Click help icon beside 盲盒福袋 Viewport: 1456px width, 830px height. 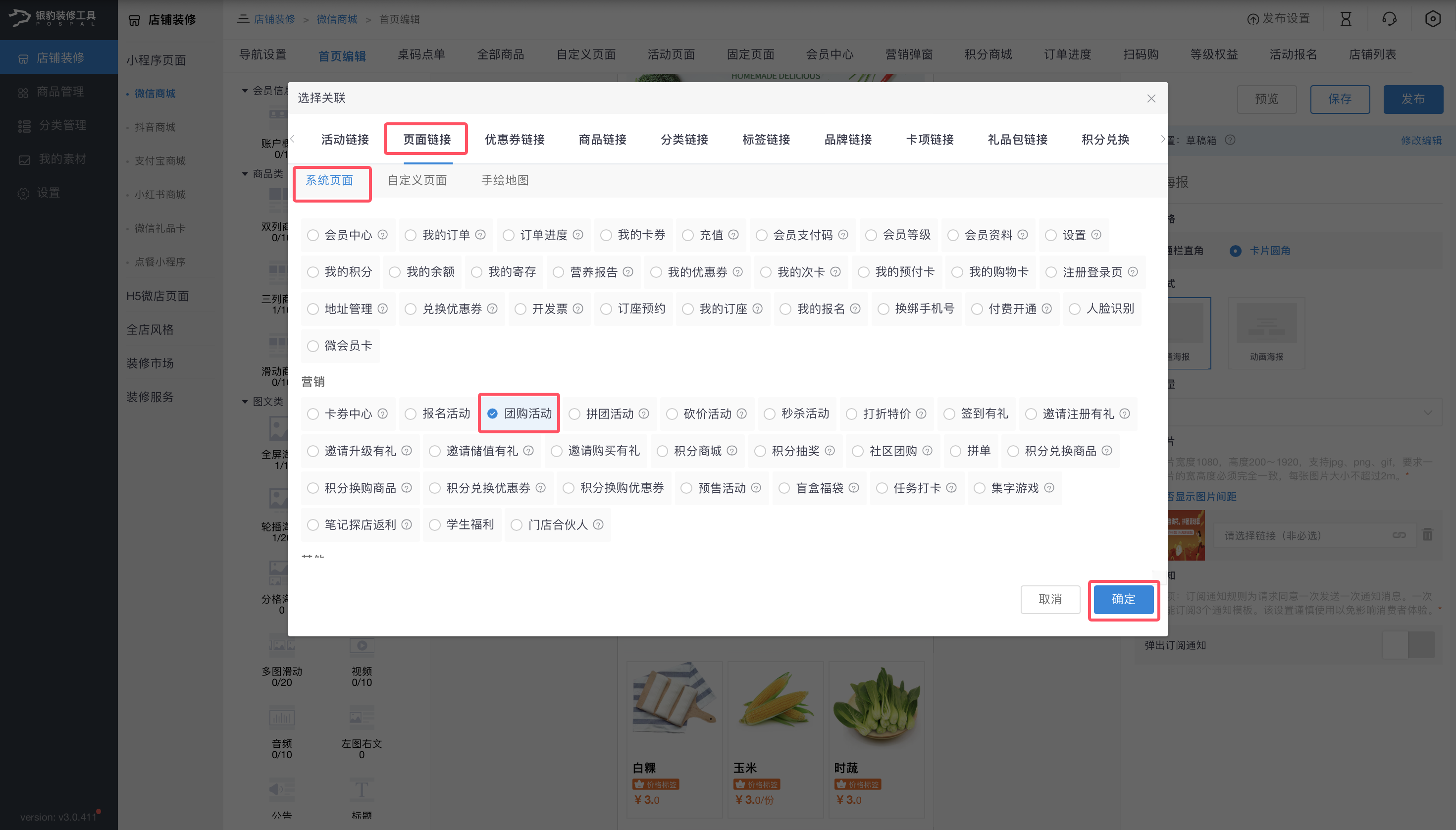click(x=853, y=488)
